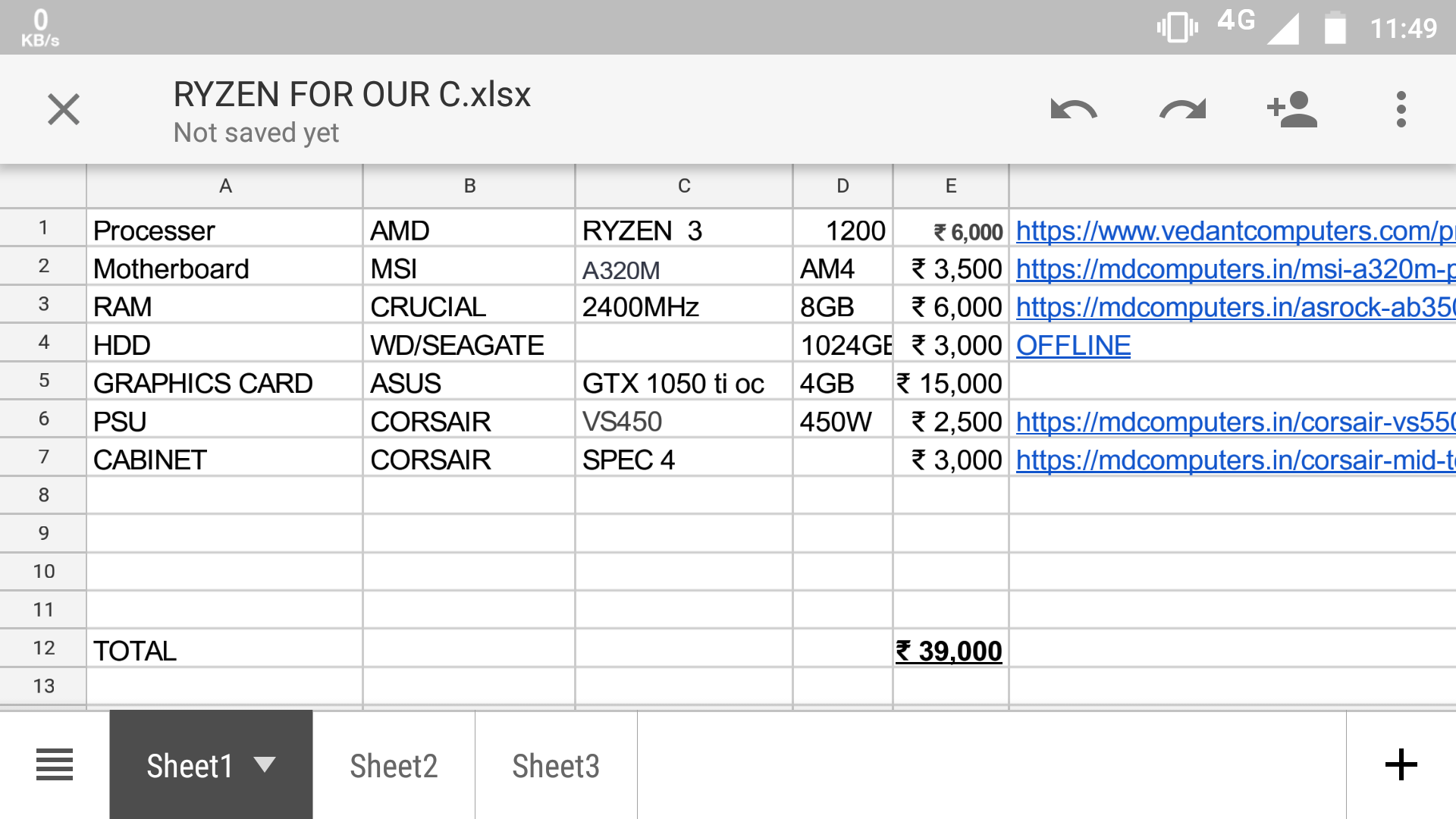Image resolution: width=1456 pixels, height=819 pixels.
Task: Select the 'GTX 1050 ti oc' cell
Action: (684, 380)
